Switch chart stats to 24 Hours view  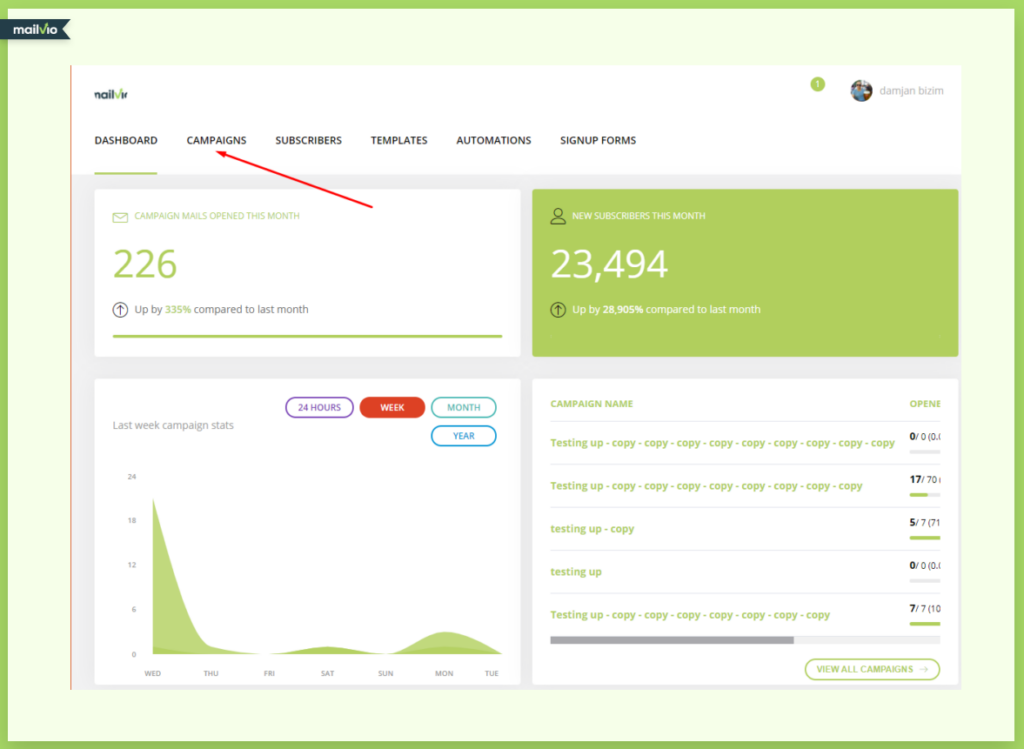tap(319, 407)
